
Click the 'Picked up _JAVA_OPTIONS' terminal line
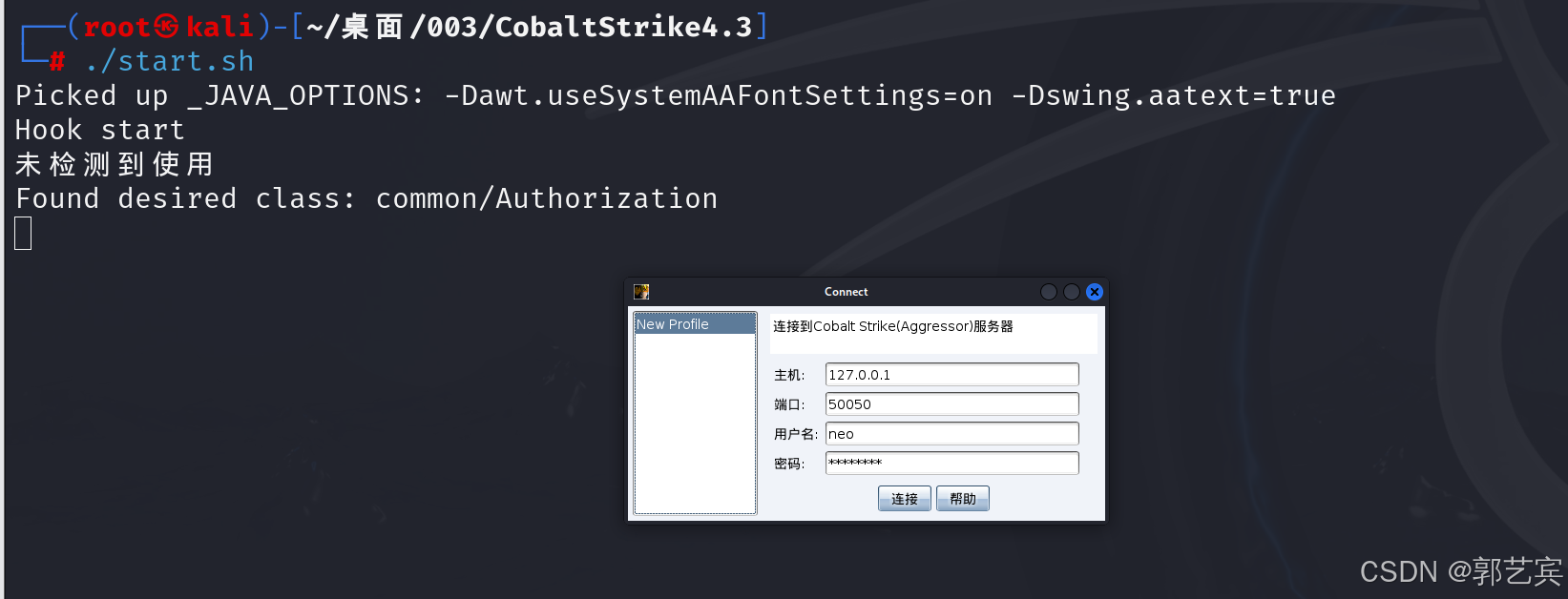pyautogui.click(x=676, y=96)
